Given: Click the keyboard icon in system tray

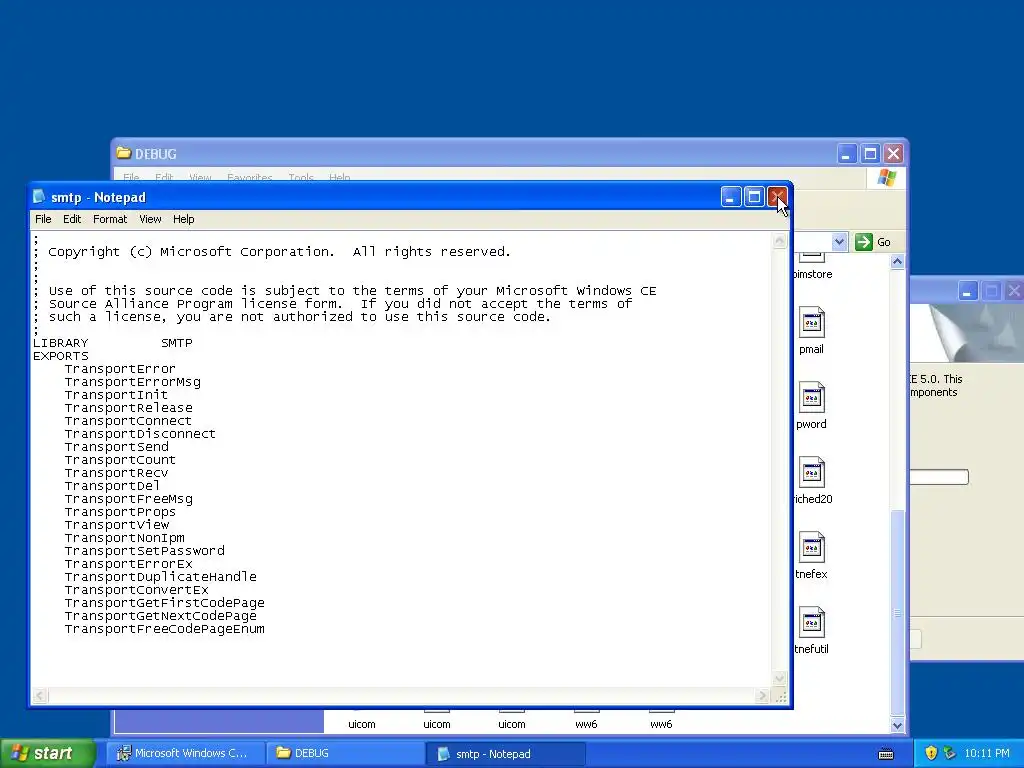Looking at the screenshot, I should pos(886,754).
